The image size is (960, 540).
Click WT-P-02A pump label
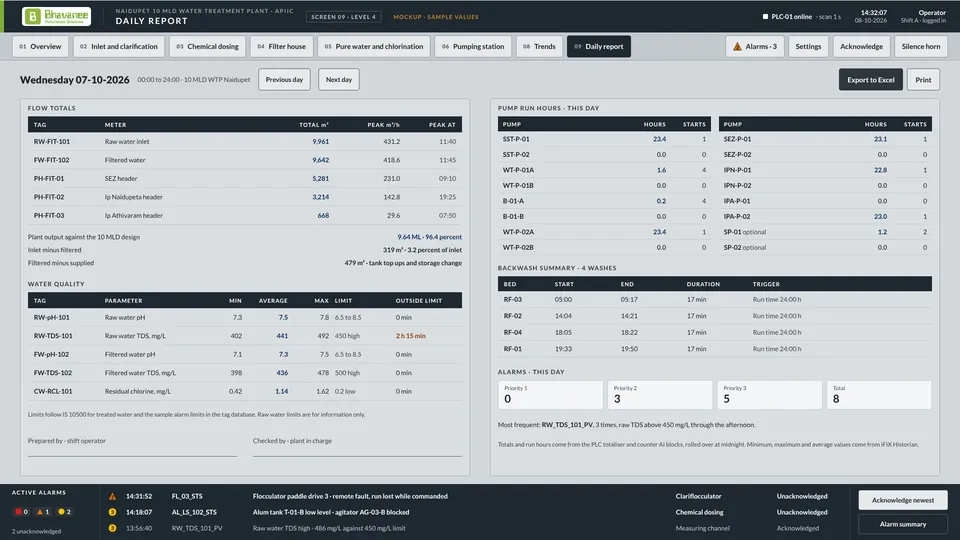[x=519, y=232]
